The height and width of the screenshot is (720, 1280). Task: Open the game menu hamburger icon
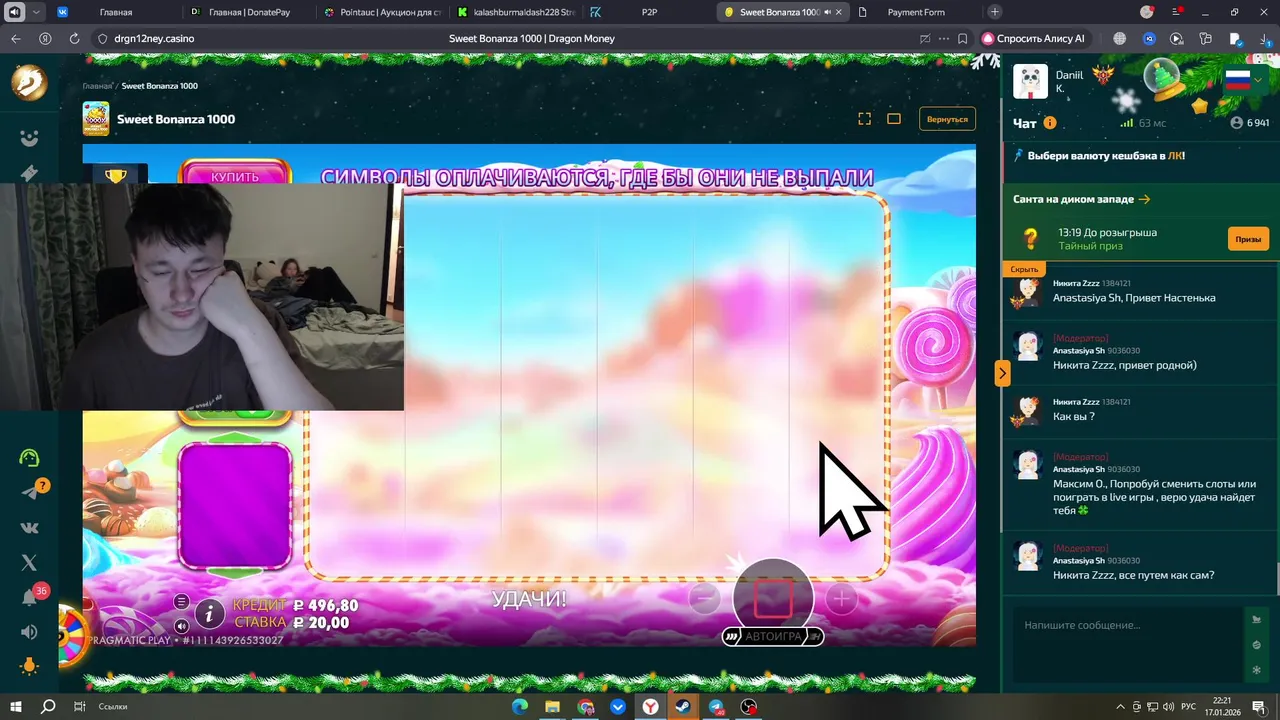(181, 601)
